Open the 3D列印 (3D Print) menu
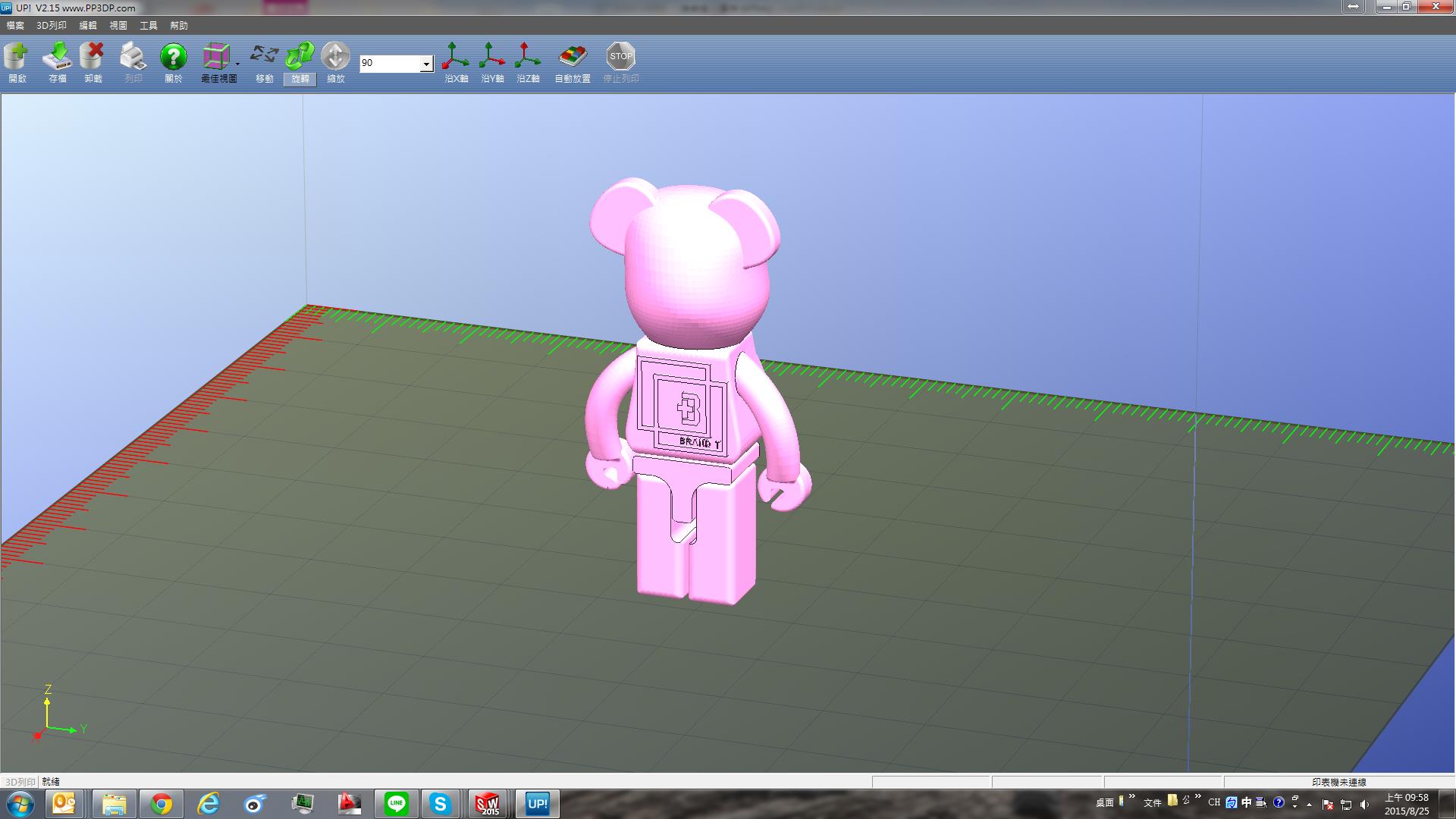 52,26
